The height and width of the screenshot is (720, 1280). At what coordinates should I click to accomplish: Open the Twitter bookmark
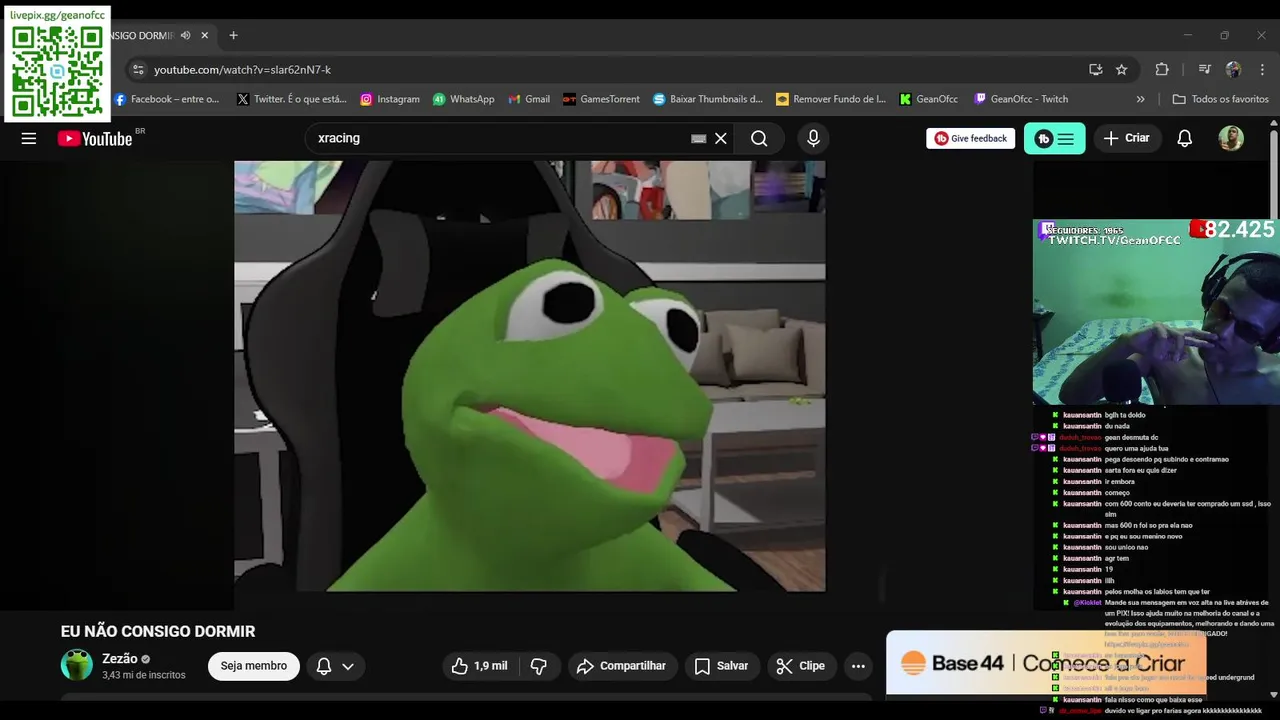[x=292, y=99]
